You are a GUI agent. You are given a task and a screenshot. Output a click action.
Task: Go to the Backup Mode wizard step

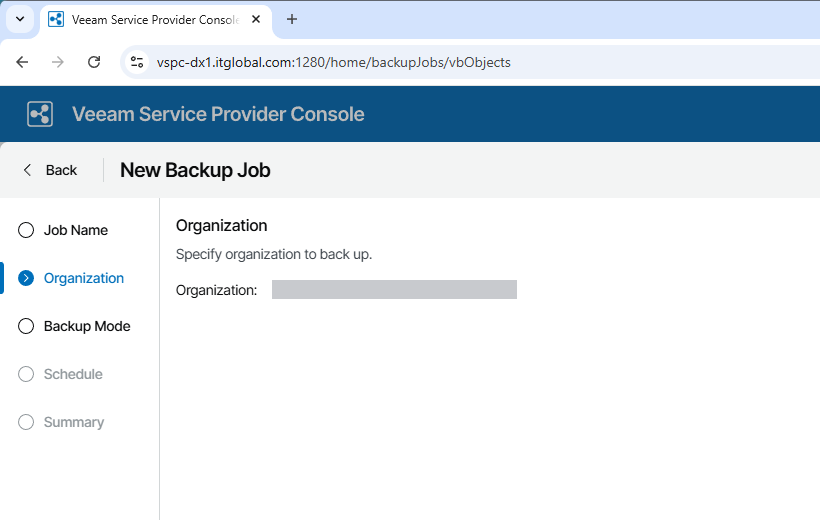pos(87,326)
